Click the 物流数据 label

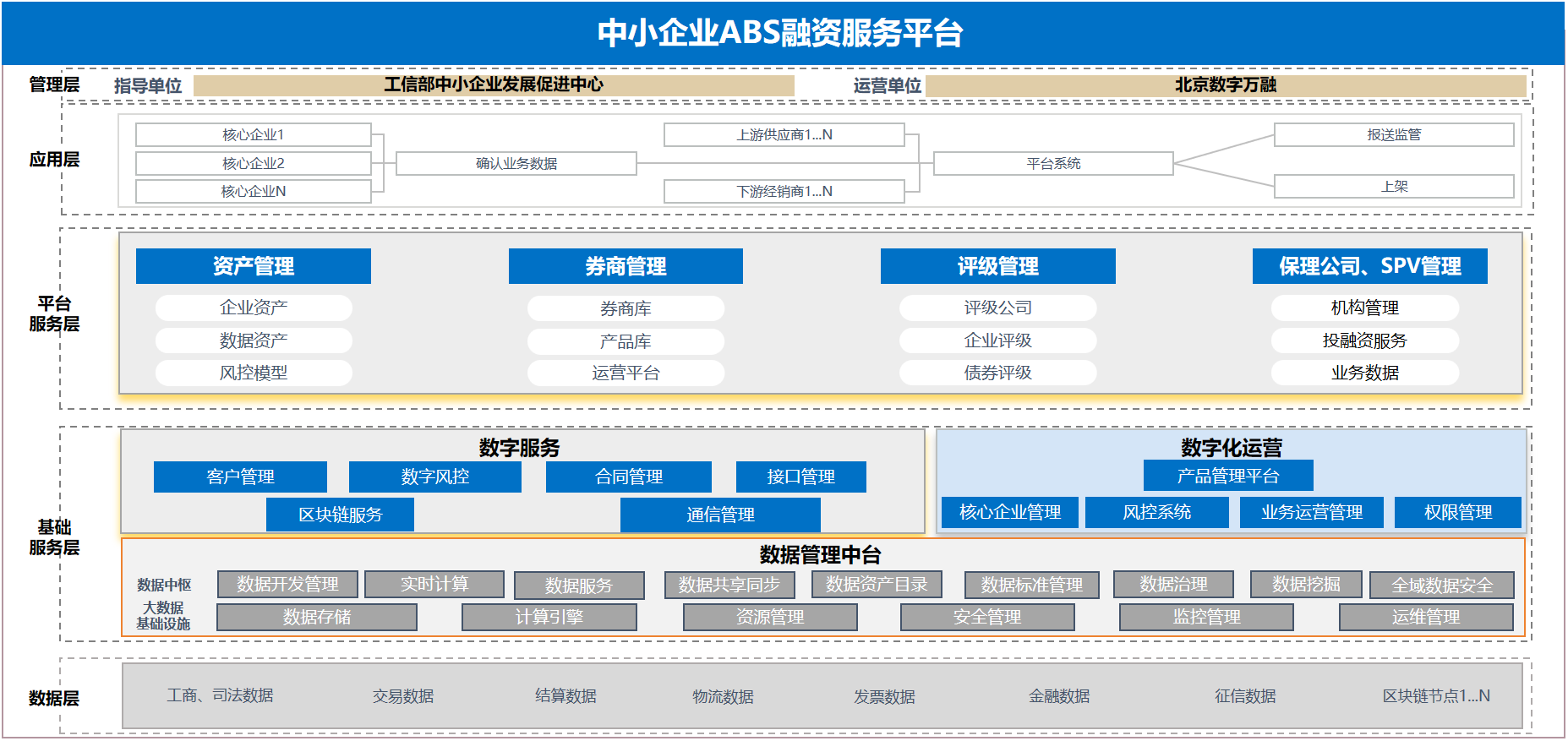[x=723, y=697]
